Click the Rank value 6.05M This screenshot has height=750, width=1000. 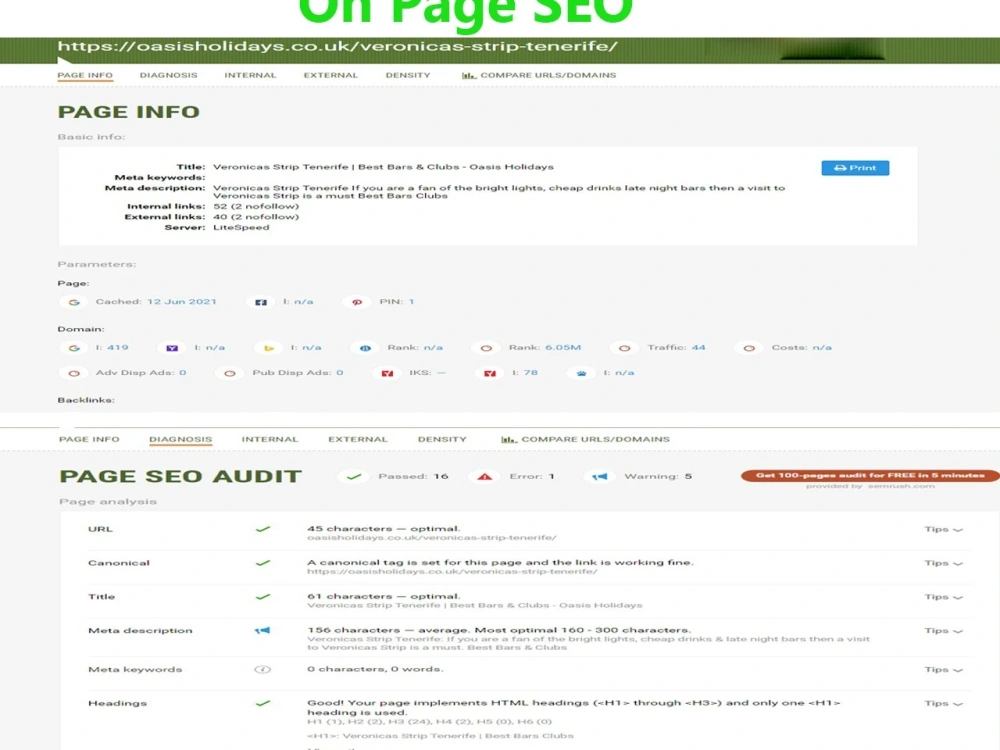[x=562, y=348]
